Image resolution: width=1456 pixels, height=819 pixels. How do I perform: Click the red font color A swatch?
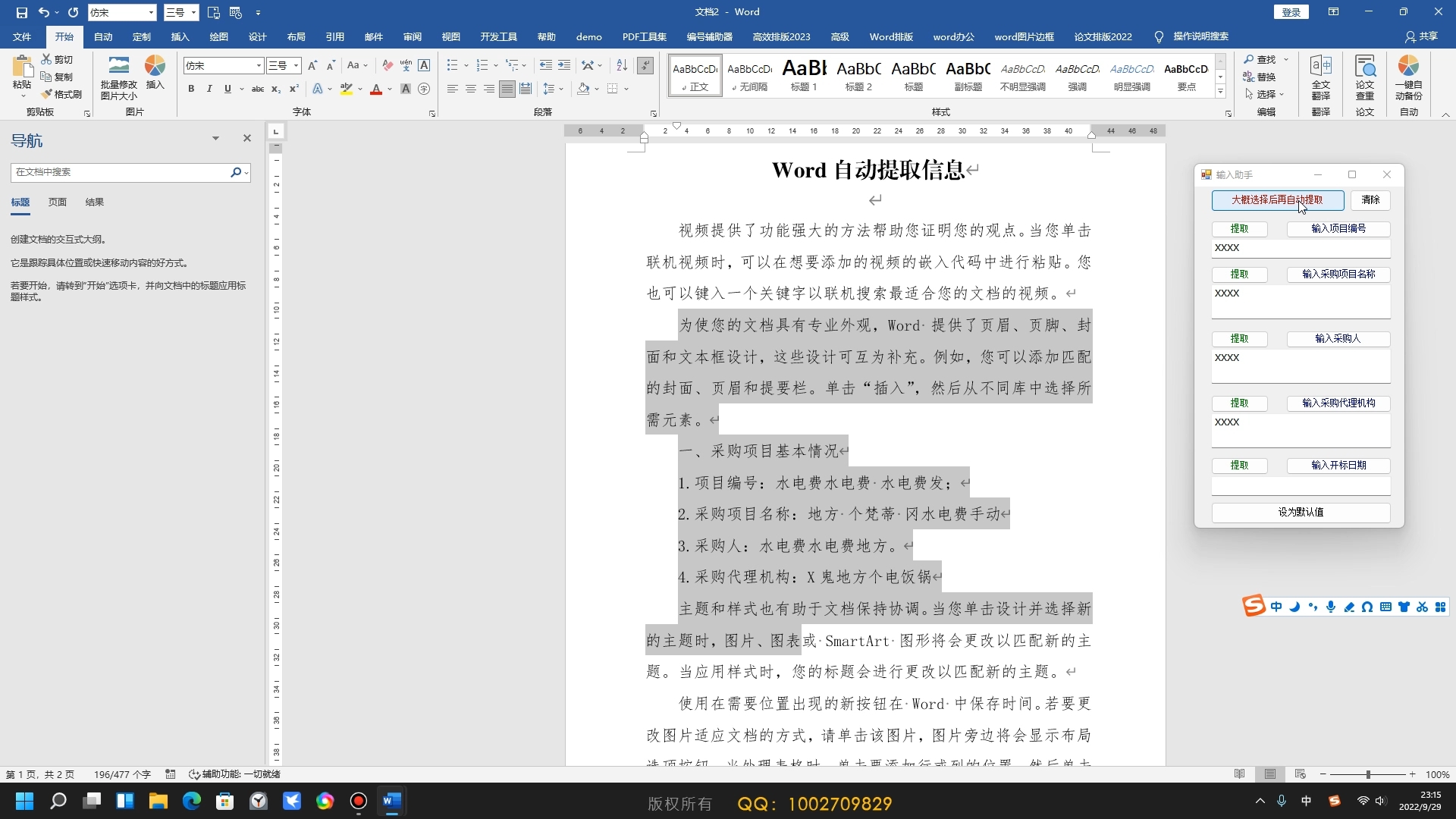coord(376,89)
